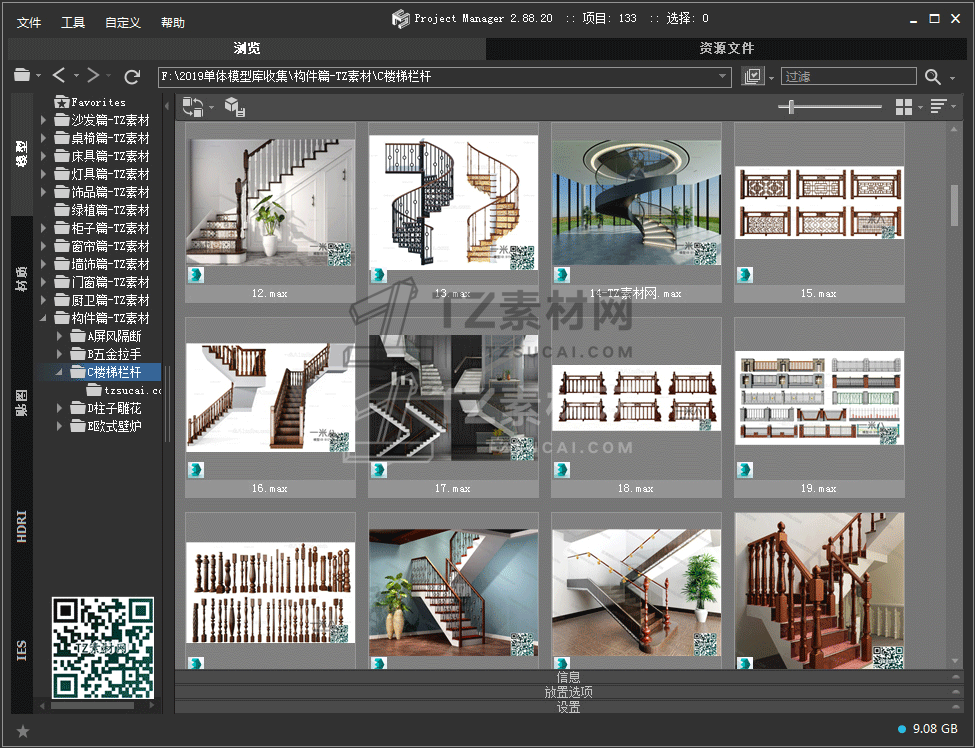The width and height of the screenshot is (975, 748).
Task: Open the 工具 menu
Action: 73,22
